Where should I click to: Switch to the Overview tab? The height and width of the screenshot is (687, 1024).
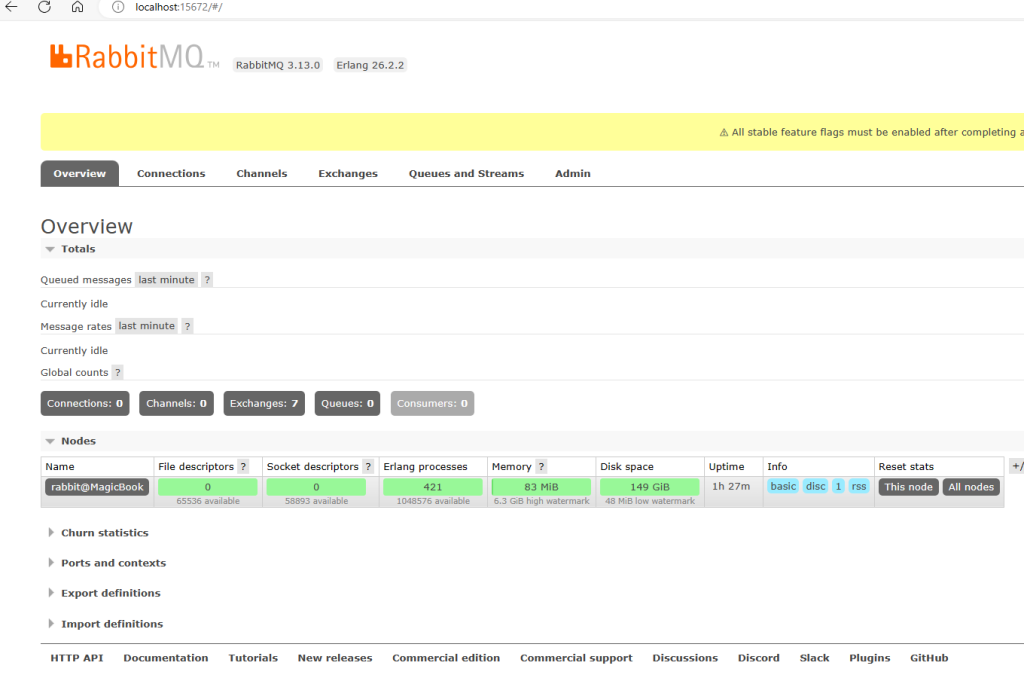pos(80,173)
